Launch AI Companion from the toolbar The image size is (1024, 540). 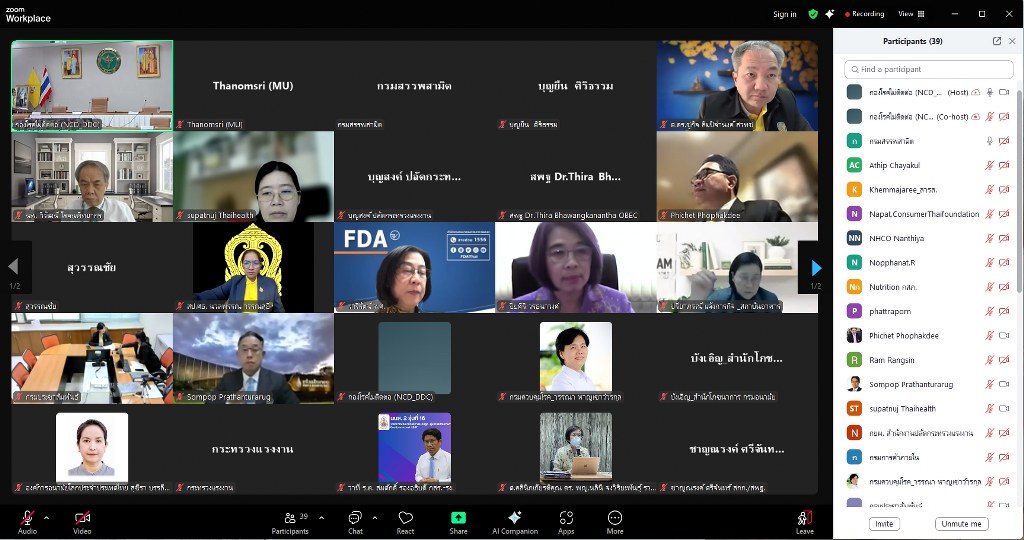515,522
